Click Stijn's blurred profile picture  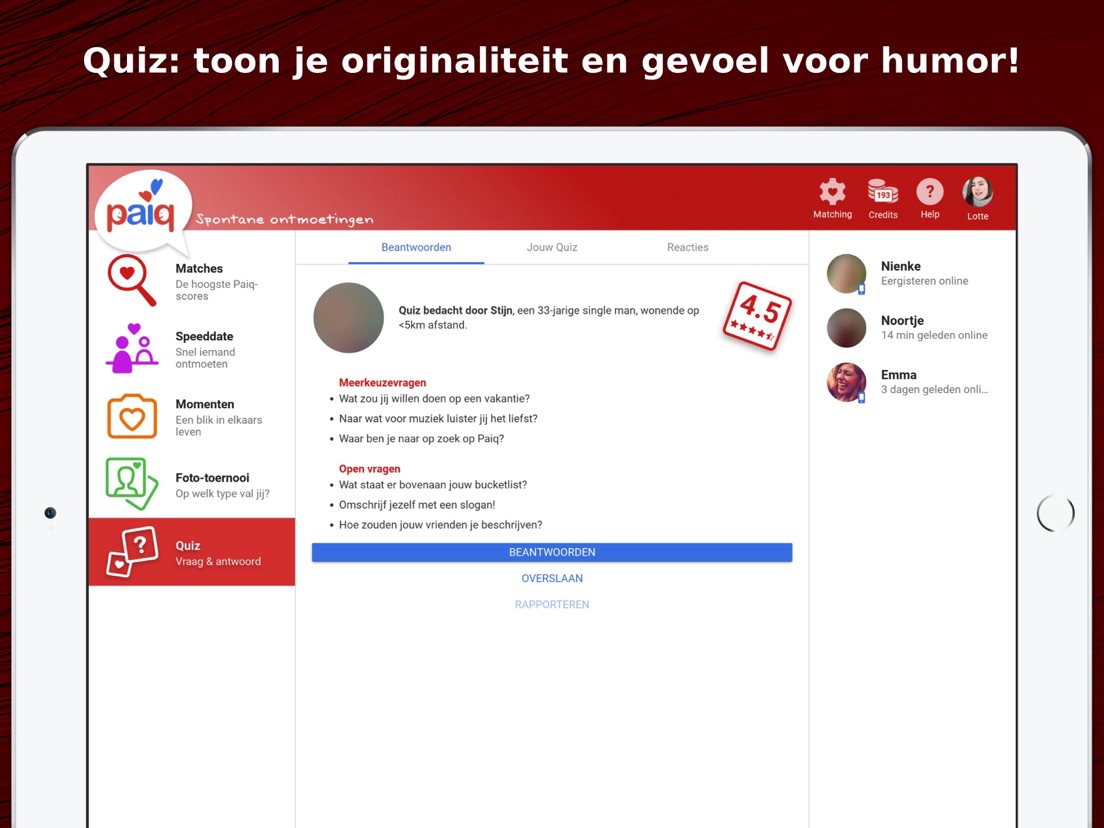(x=349, y=318)
